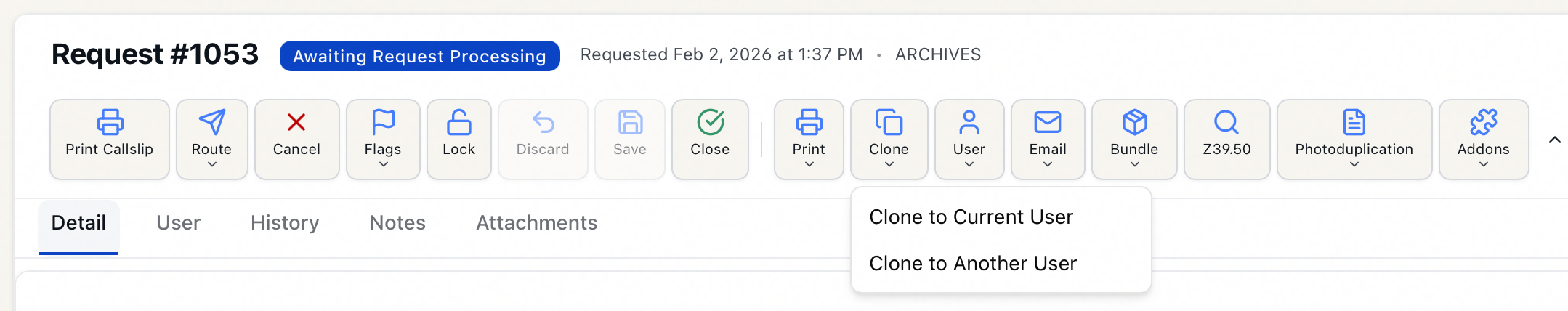Click the Z39.50 magnifier search icon

click(x=1226, y=122)
